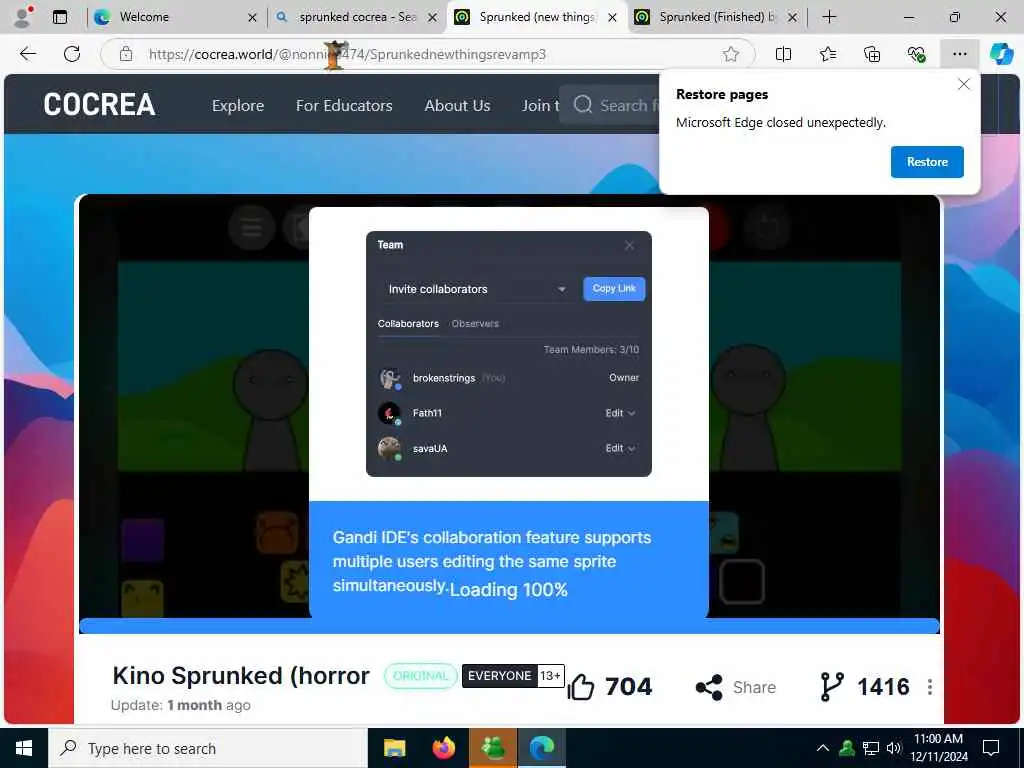The image size is (1024, 768).
Task: Click the address bar URL
Action: pos(347,54)
